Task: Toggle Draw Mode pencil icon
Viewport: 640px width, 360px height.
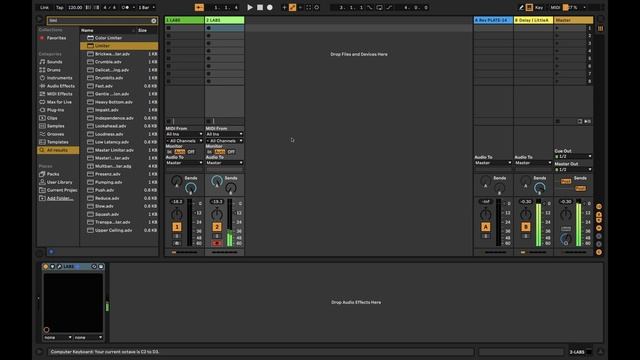Action: tap(521, 7)
